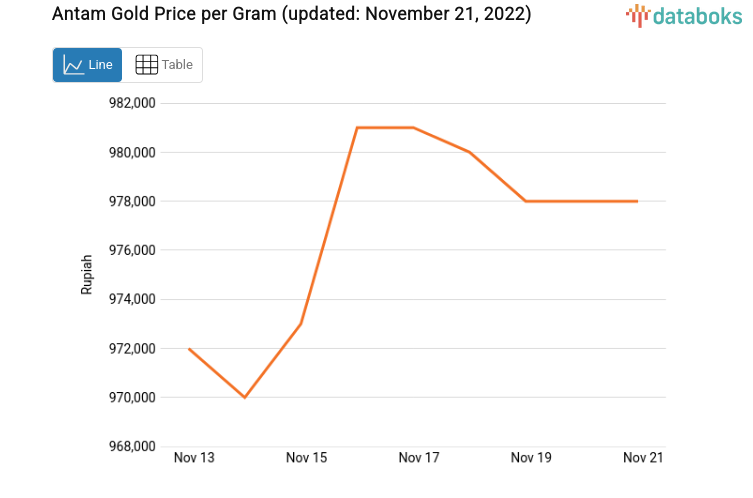Switch to the Table view tab
This screenshot has width=753, height=498.
pos(164,65)
